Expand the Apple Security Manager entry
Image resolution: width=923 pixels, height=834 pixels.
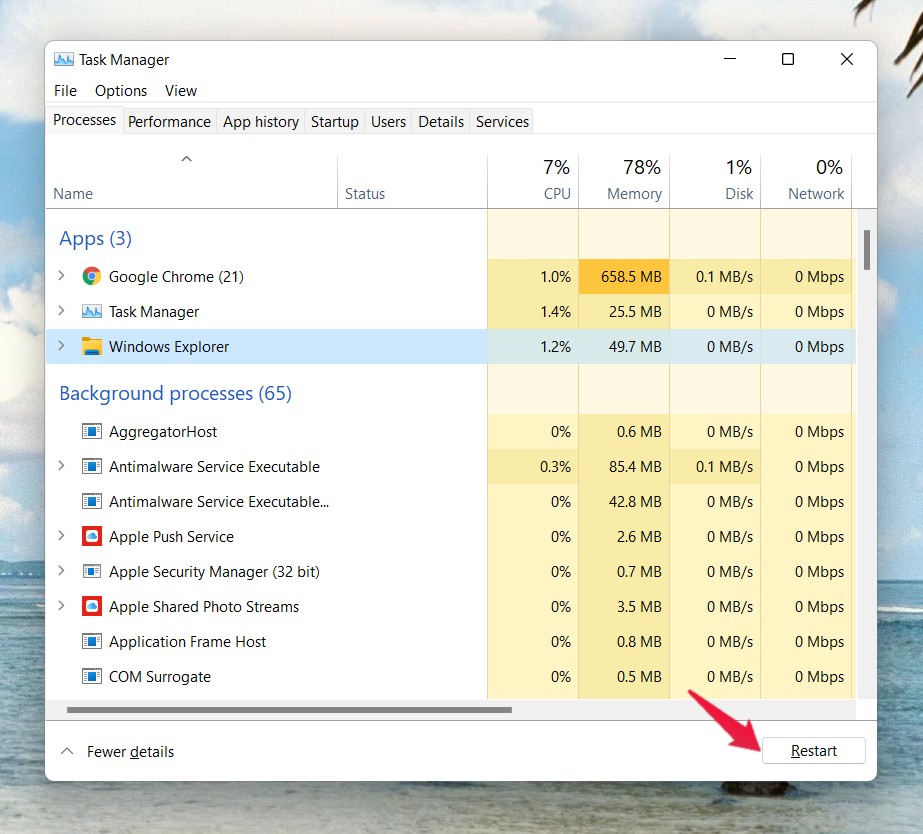click(61, 572)
